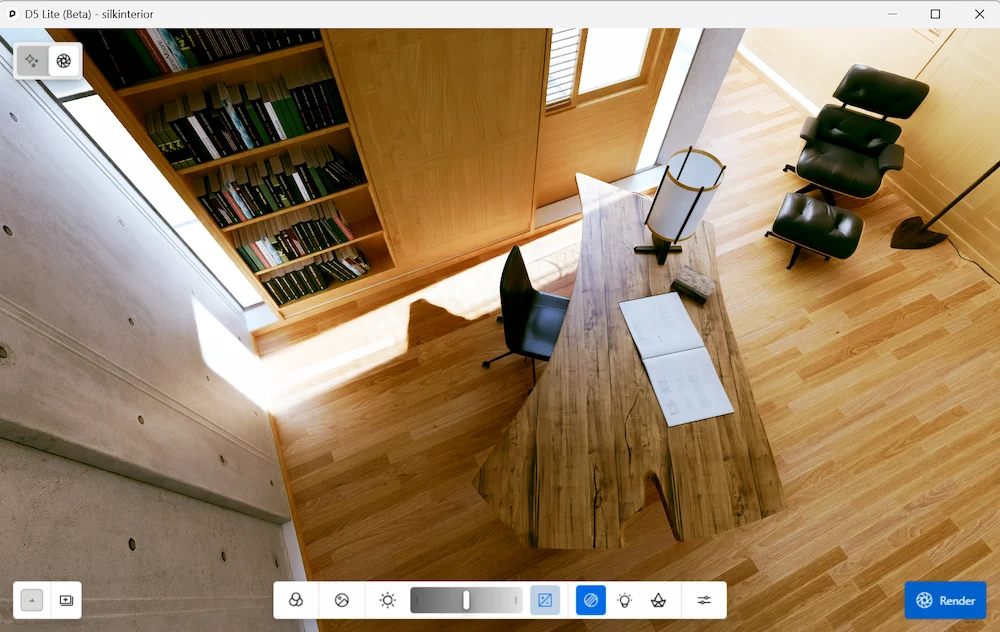Switch to the AI sparkle mode
The height and width of the screenshot is (632, 1000).
32,61
